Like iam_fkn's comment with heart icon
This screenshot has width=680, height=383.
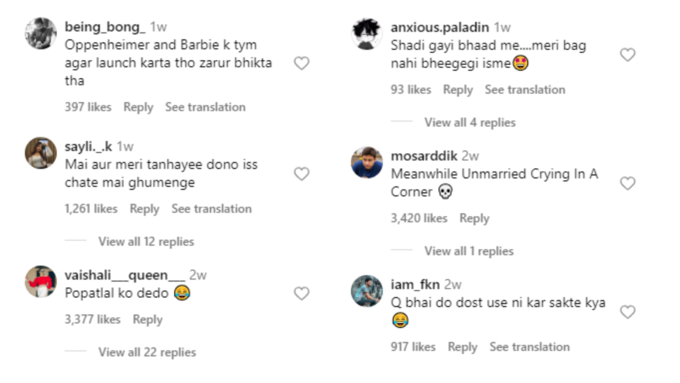point(628,312)
